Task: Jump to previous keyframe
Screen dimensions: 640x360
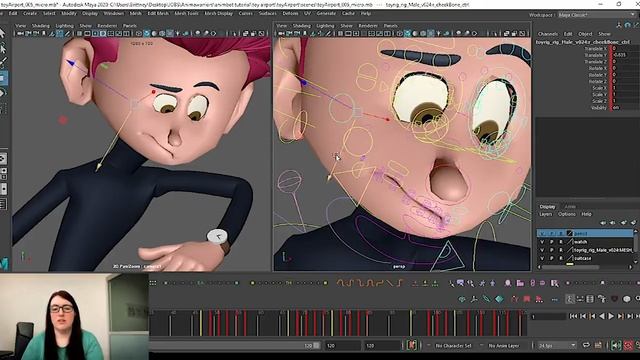Action: click(592, 316)
